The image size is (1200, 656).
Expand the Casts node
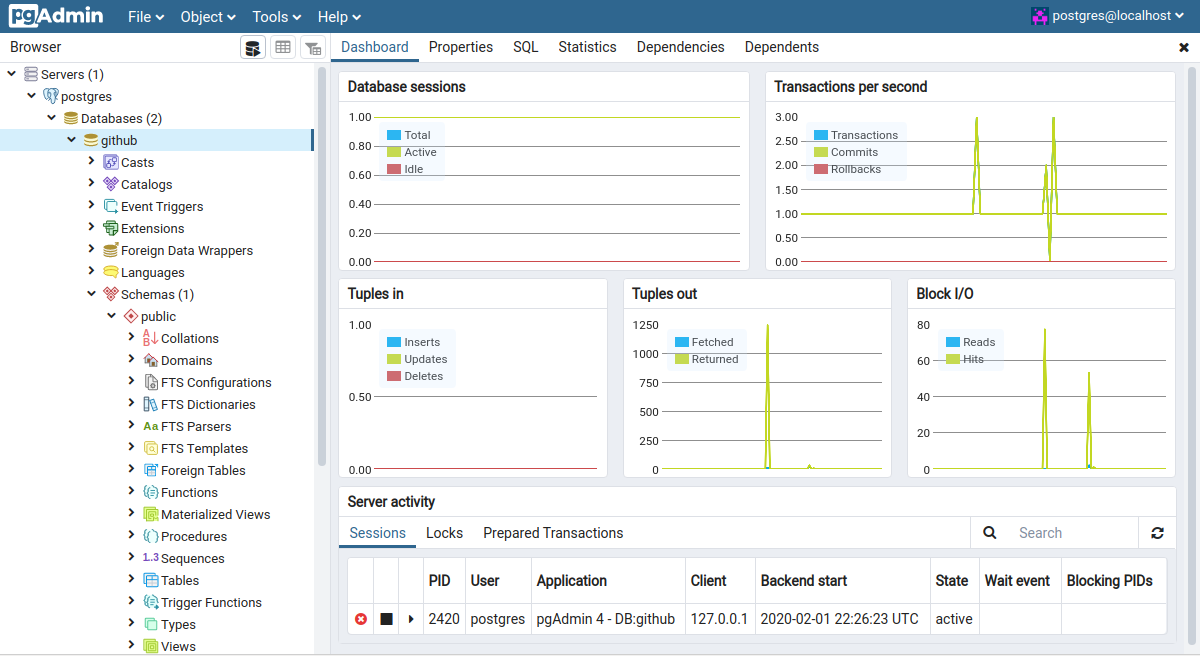click(92, 161)
